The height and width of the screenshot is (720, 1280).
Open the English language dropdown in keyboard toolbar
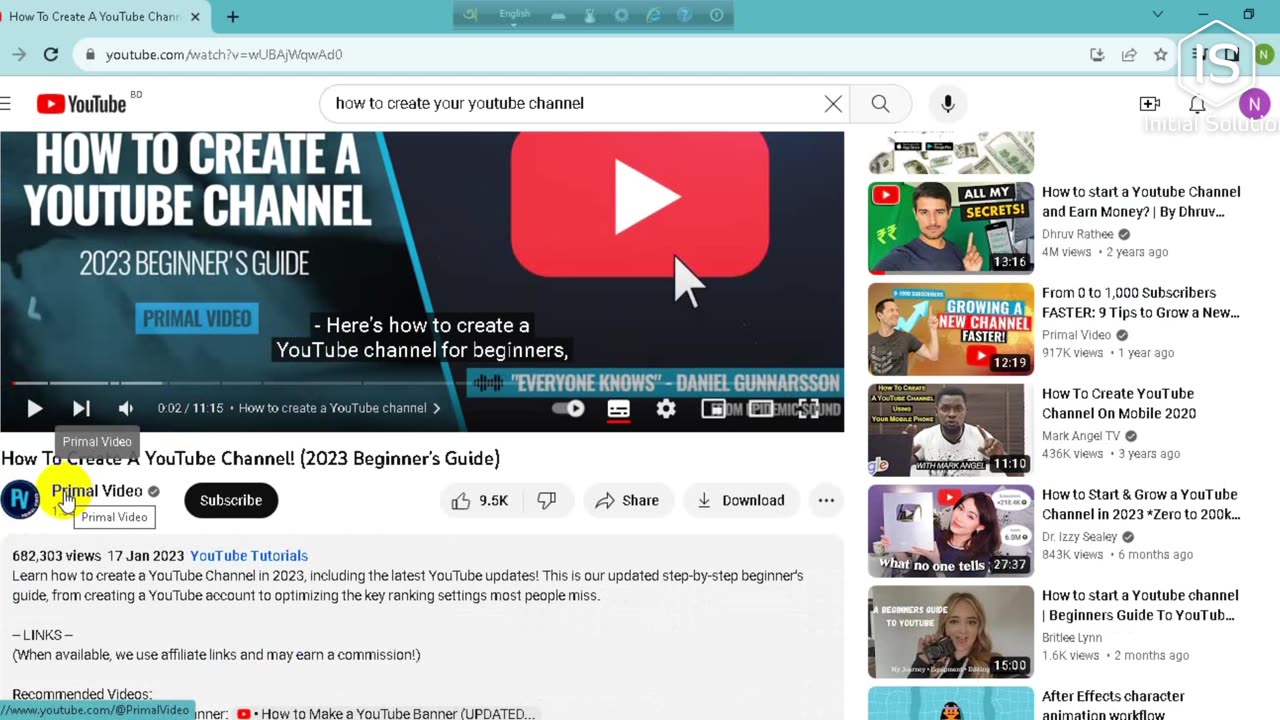tap(514, 16)
